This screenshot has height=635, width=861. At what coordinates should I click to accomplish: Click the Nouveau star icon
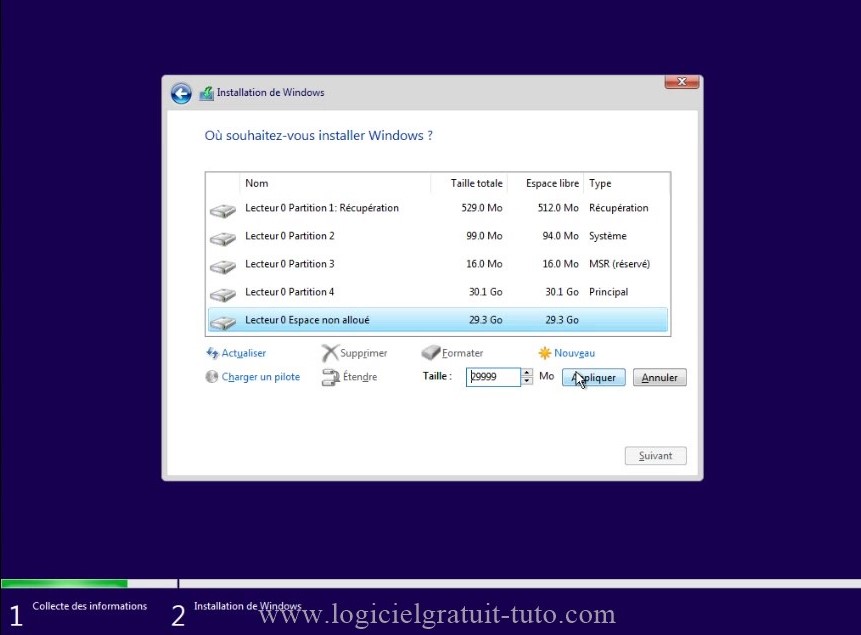pos(545,353)
